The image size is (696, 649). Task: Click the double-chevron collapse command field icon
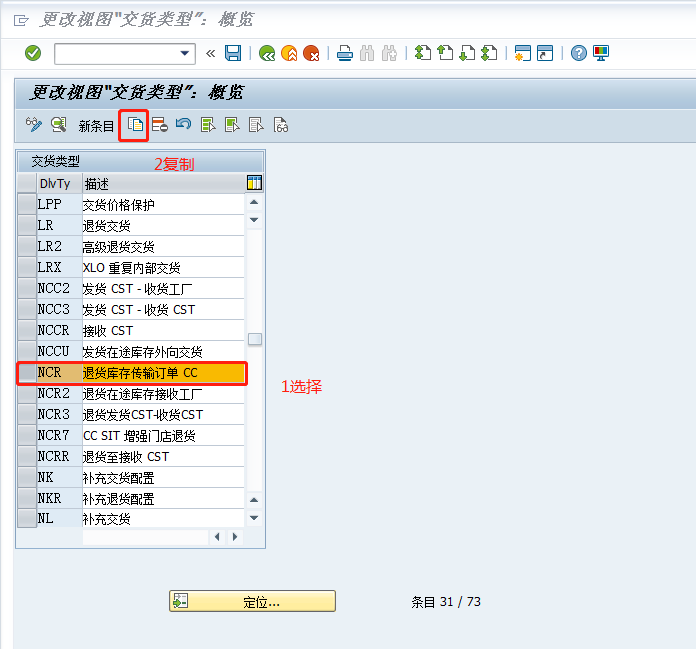[210, 54]
